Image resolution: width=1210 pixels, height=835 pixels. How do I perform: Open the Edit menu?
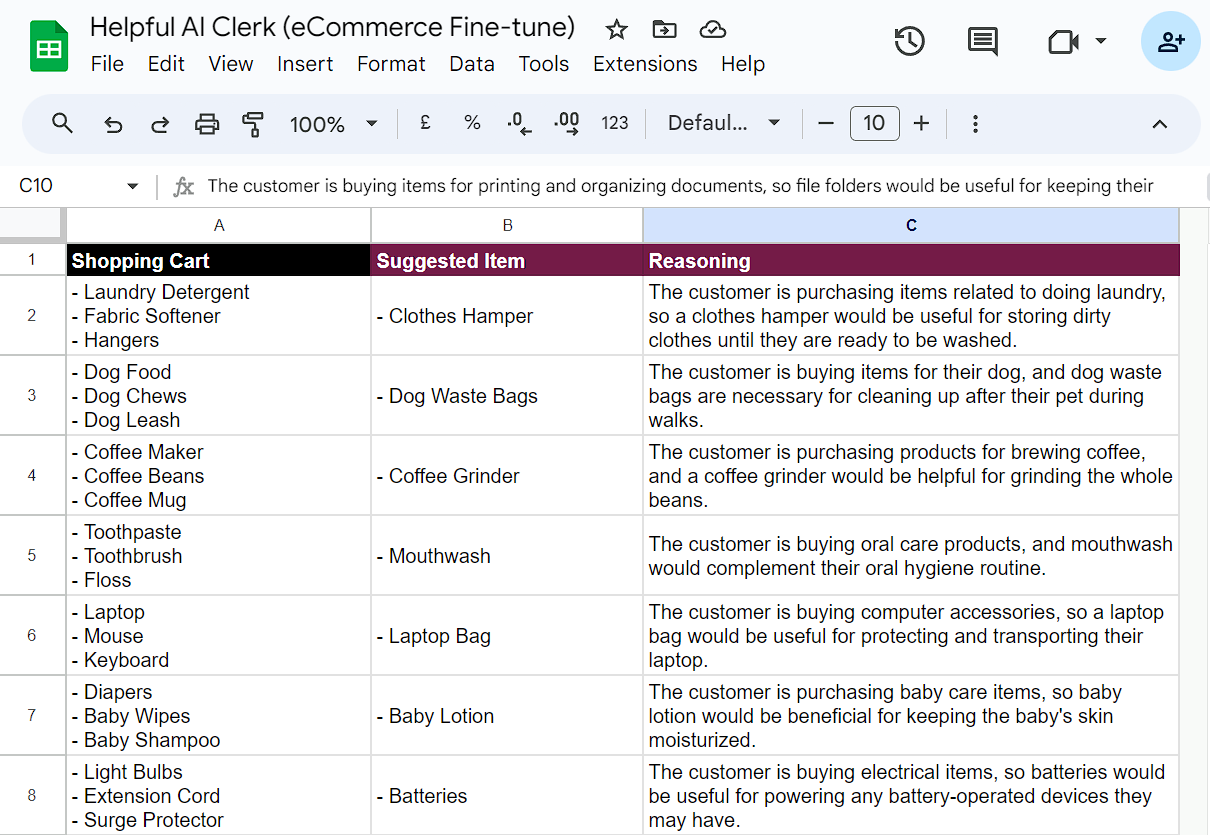(x=166, y=64)
